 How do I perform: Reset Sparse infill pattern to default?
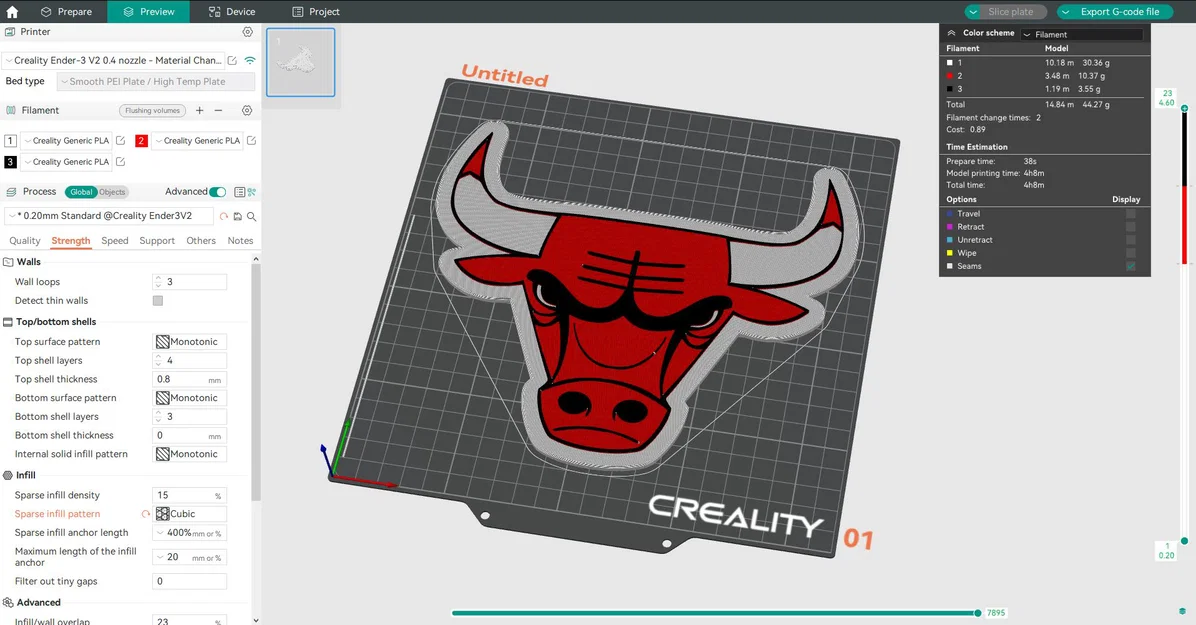pos(145,514)
